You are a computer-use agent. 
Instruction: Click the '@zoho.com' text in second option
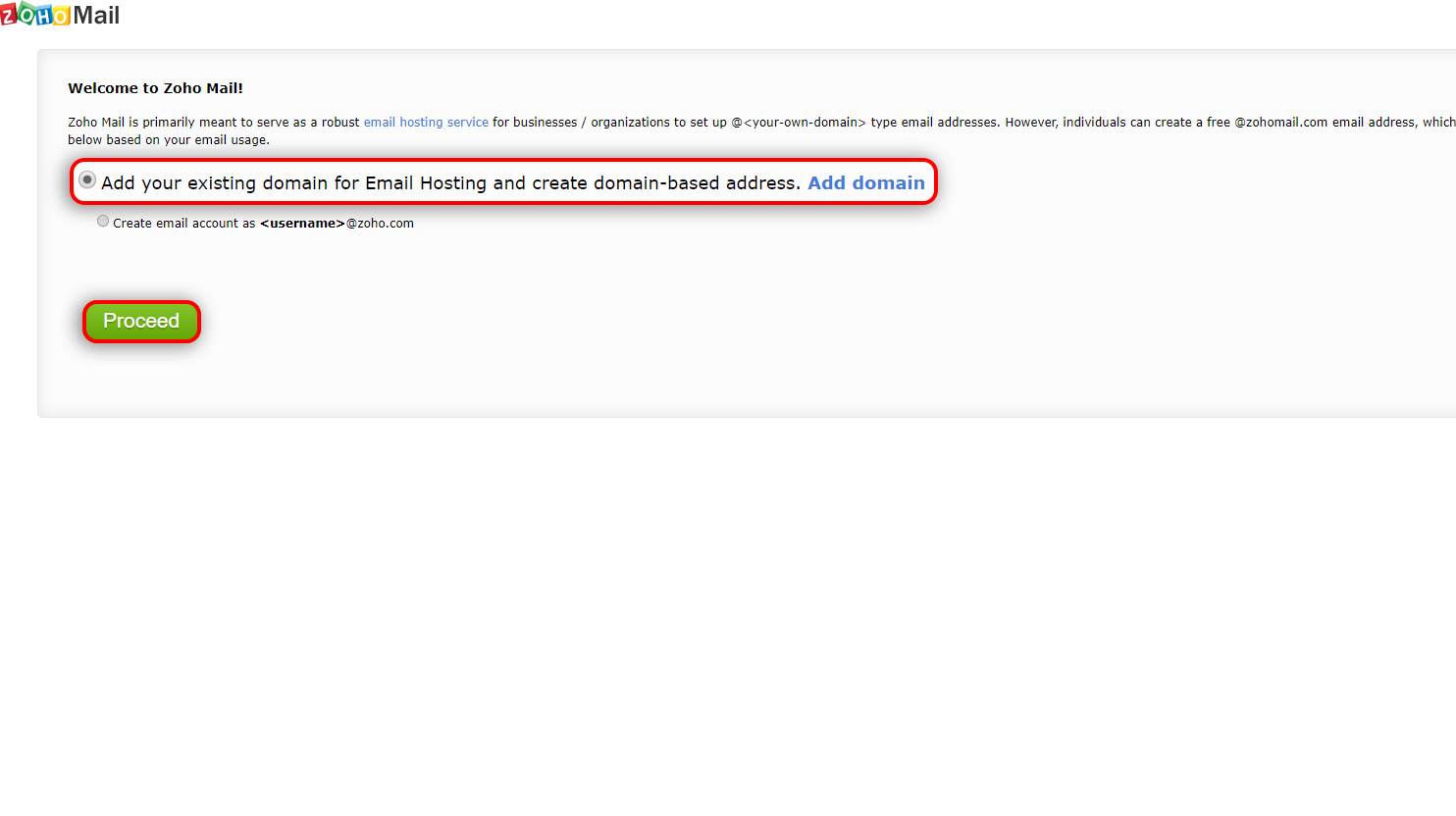(380, 224)
